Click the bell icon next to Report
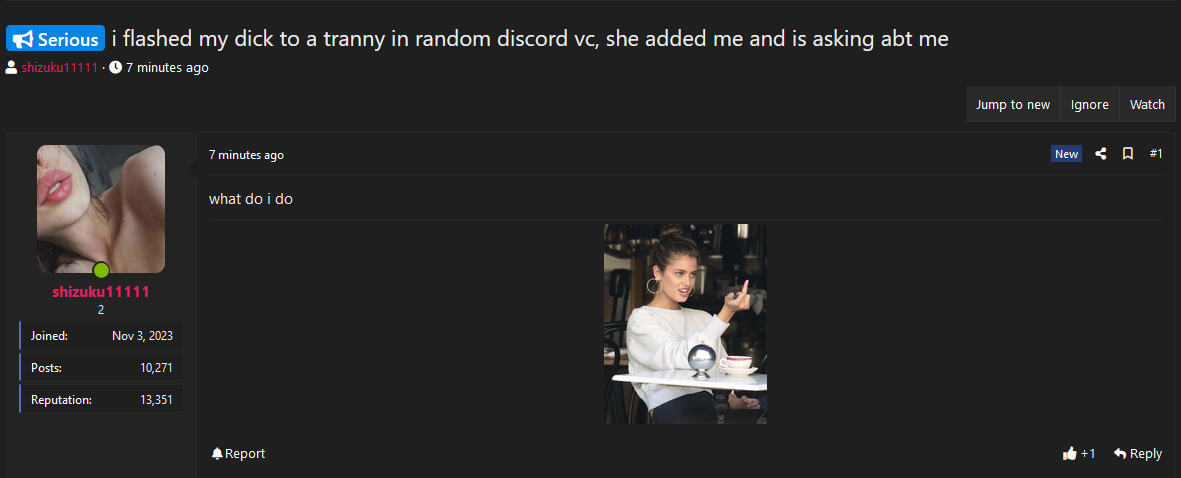Image resolution: width=1181 pixels, height=478 pixels. coord(217,453)
